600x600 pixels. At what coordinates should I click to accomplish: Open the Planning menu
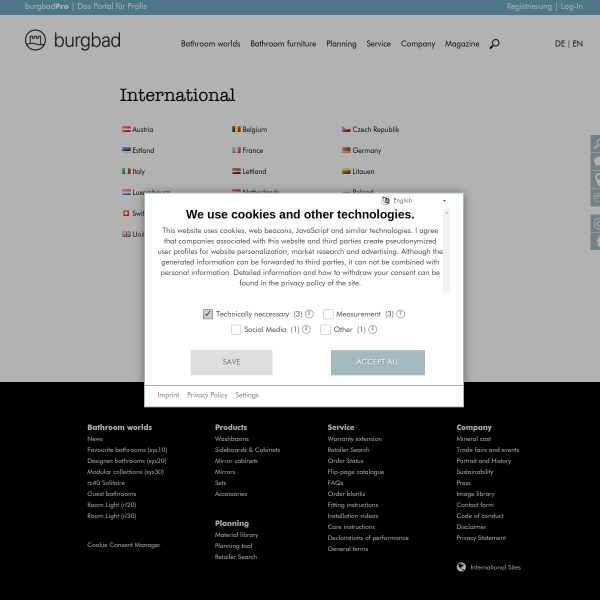coord(341,44)
